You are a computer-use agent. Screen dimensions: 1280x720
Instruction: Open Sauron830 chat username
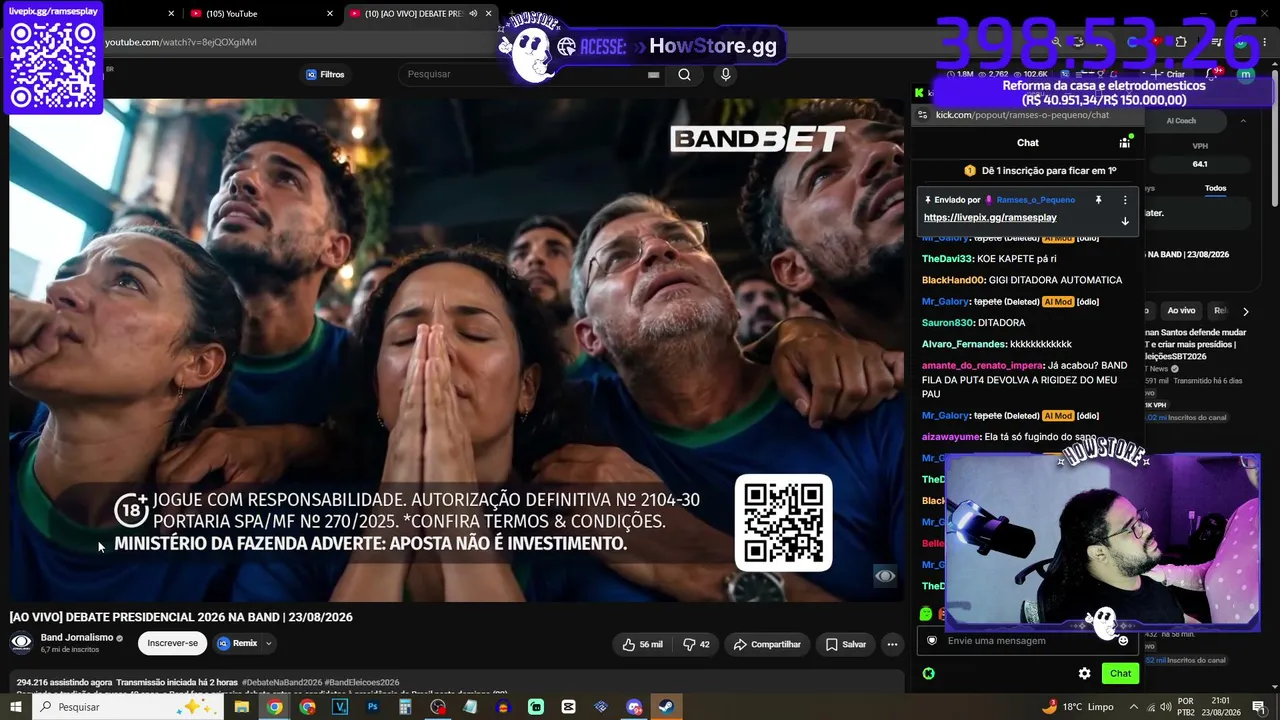pyautogui.click(x=946, y=323)
